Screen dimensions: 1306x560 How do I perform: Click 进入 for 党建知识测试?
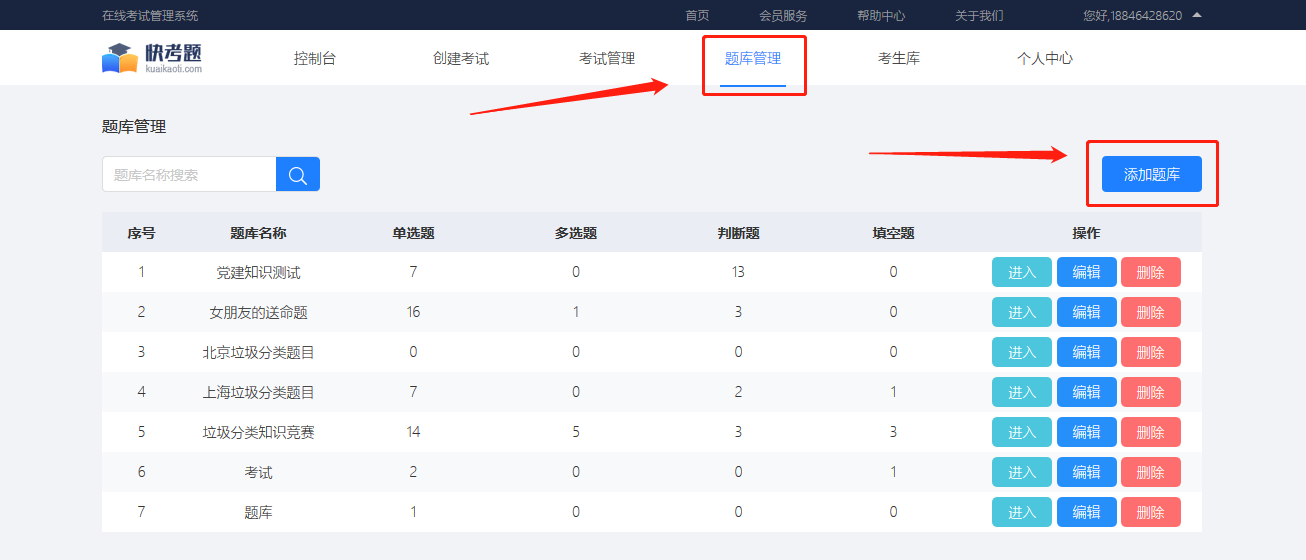point(1022,272)
